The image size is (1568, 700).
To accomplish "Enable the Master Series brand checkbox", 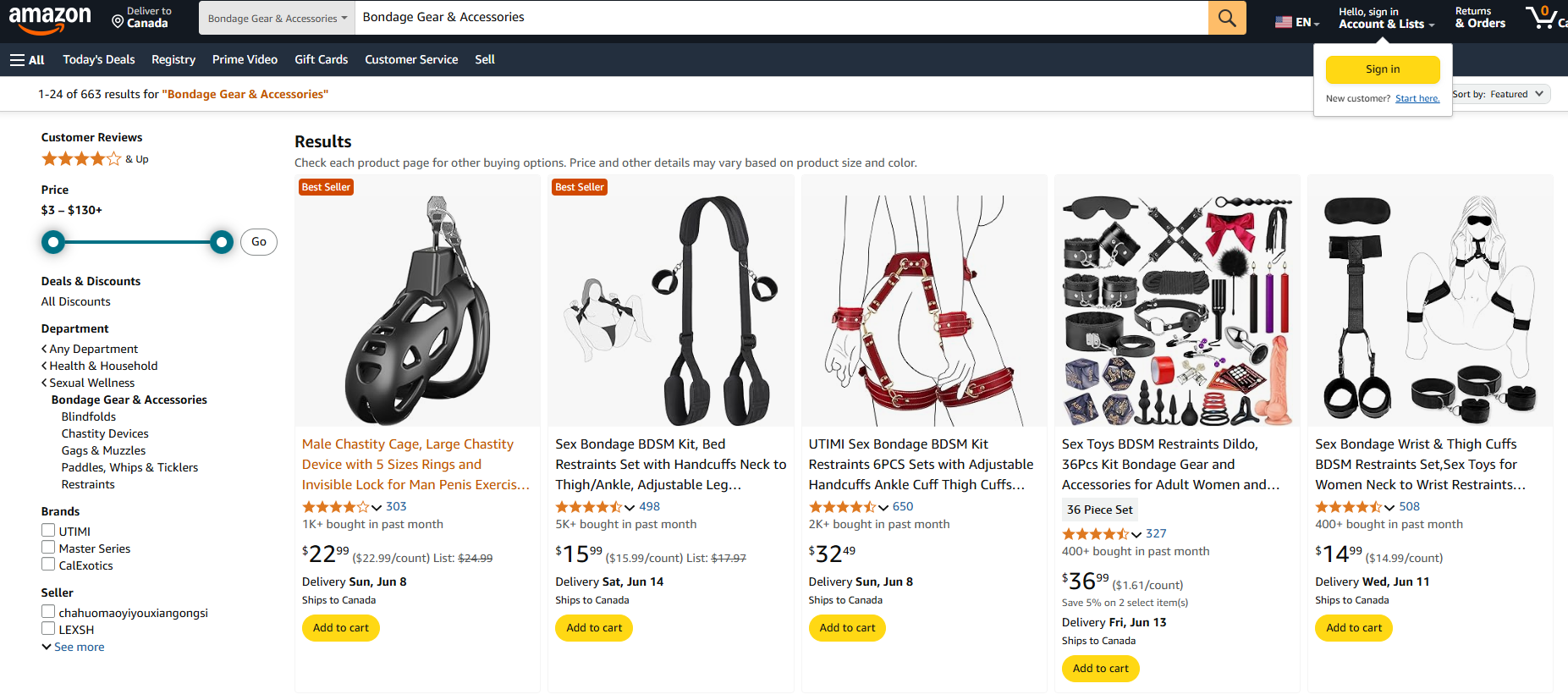I will click(x=48, y=547).
